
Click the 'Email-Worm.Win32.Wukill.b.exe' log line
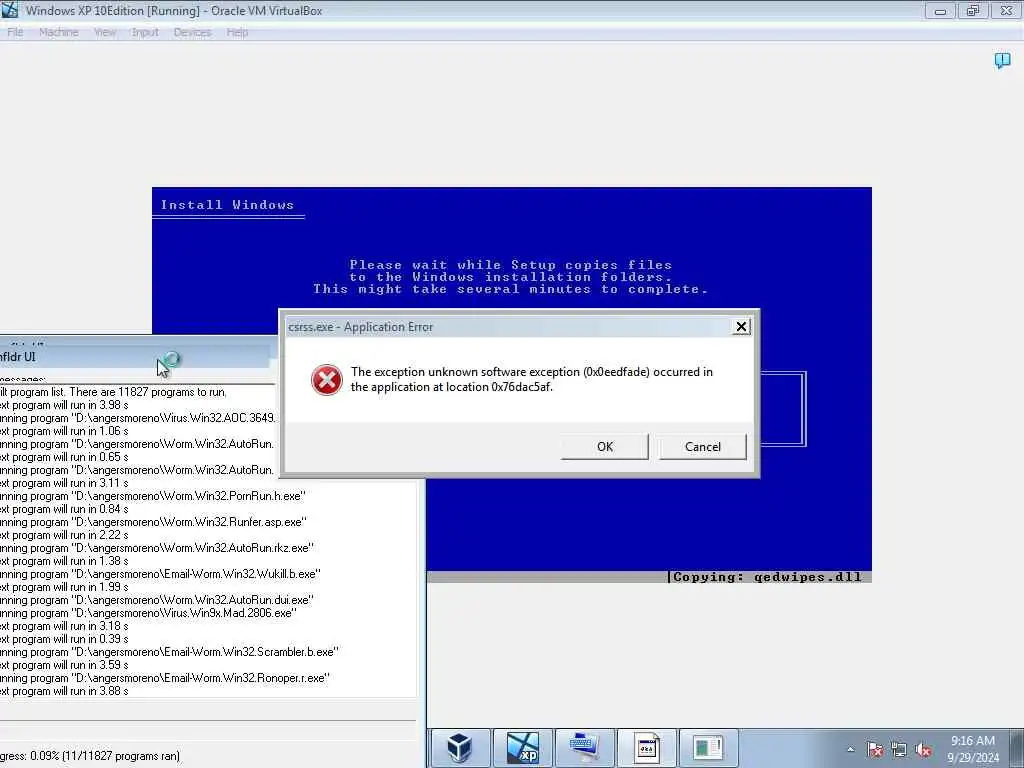coord(161,574)
